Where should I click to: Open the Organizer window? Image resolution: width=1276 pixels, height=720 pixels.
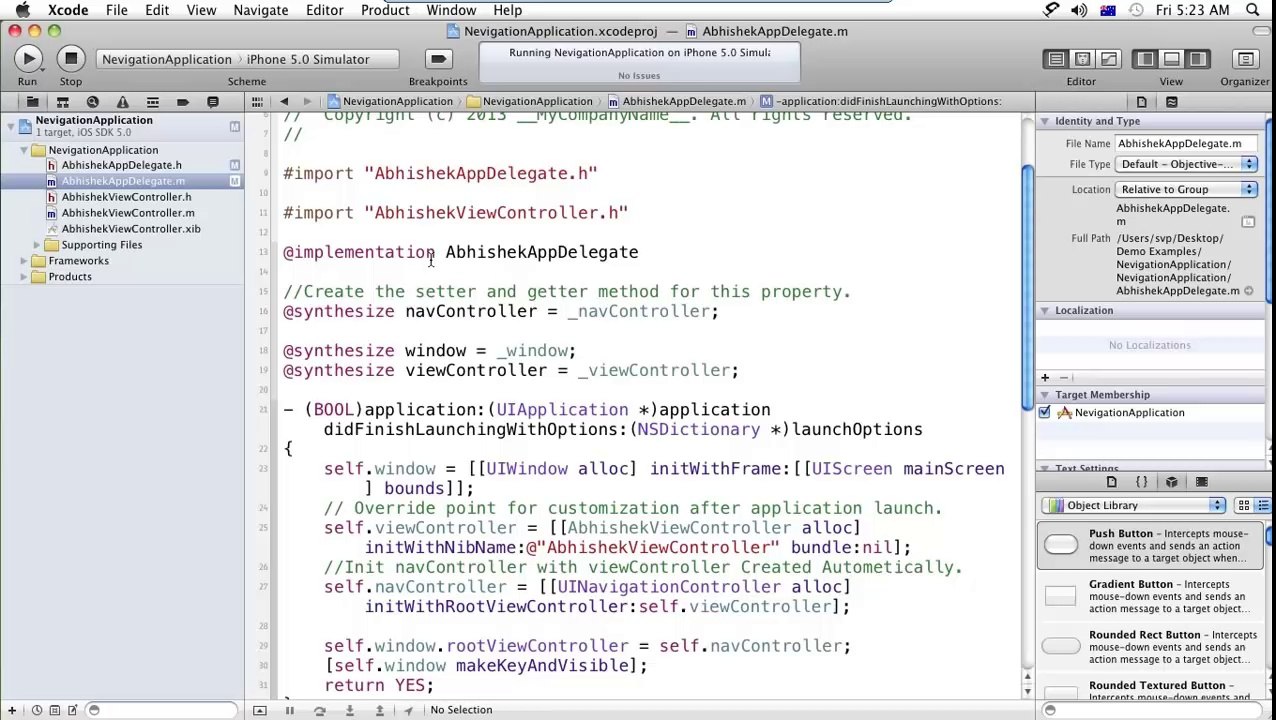click(x=1245, y=59)
